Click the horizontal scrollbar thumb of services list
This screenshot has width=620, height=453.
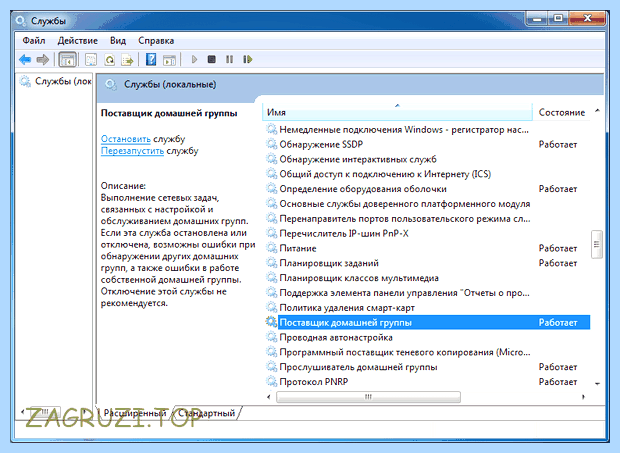click(x=368, y=396)
